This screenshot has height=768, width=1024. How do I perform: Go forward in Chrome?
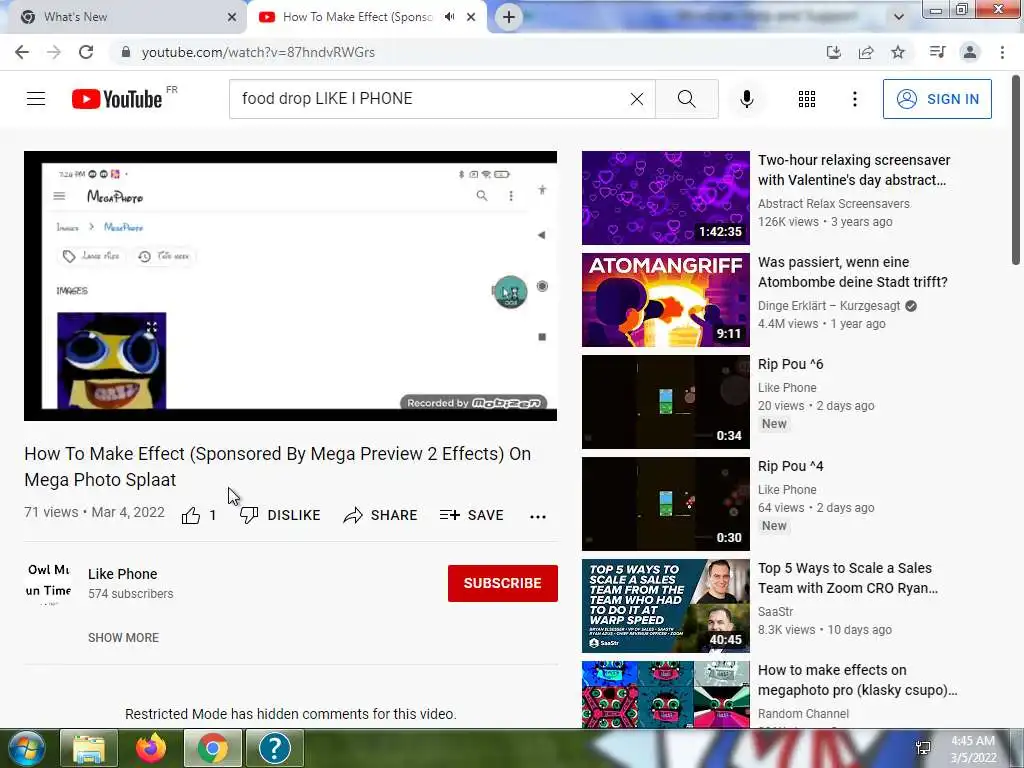[54, 52]
